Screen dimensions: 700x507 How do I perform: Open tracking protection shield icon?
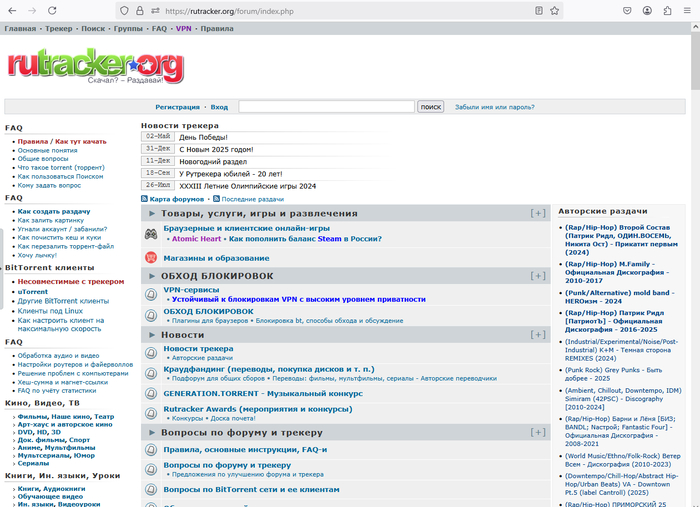[125, 11]
